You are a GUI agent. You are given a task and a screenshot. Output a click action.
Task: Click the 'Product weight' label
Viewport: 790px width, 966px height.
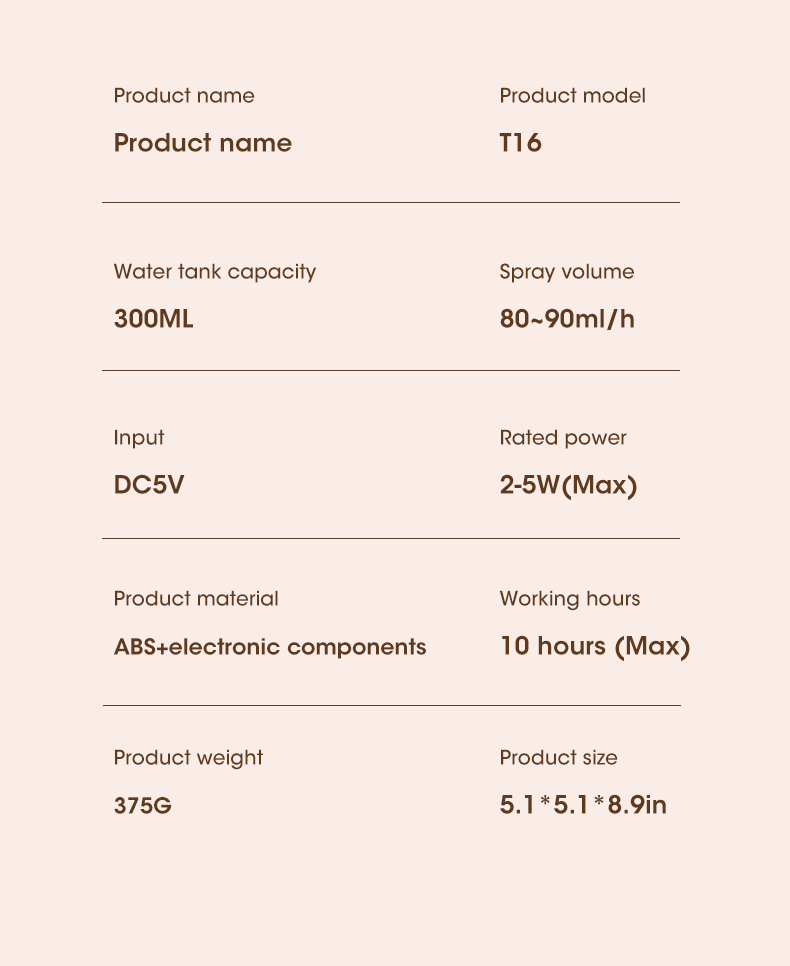pos(188,758)
